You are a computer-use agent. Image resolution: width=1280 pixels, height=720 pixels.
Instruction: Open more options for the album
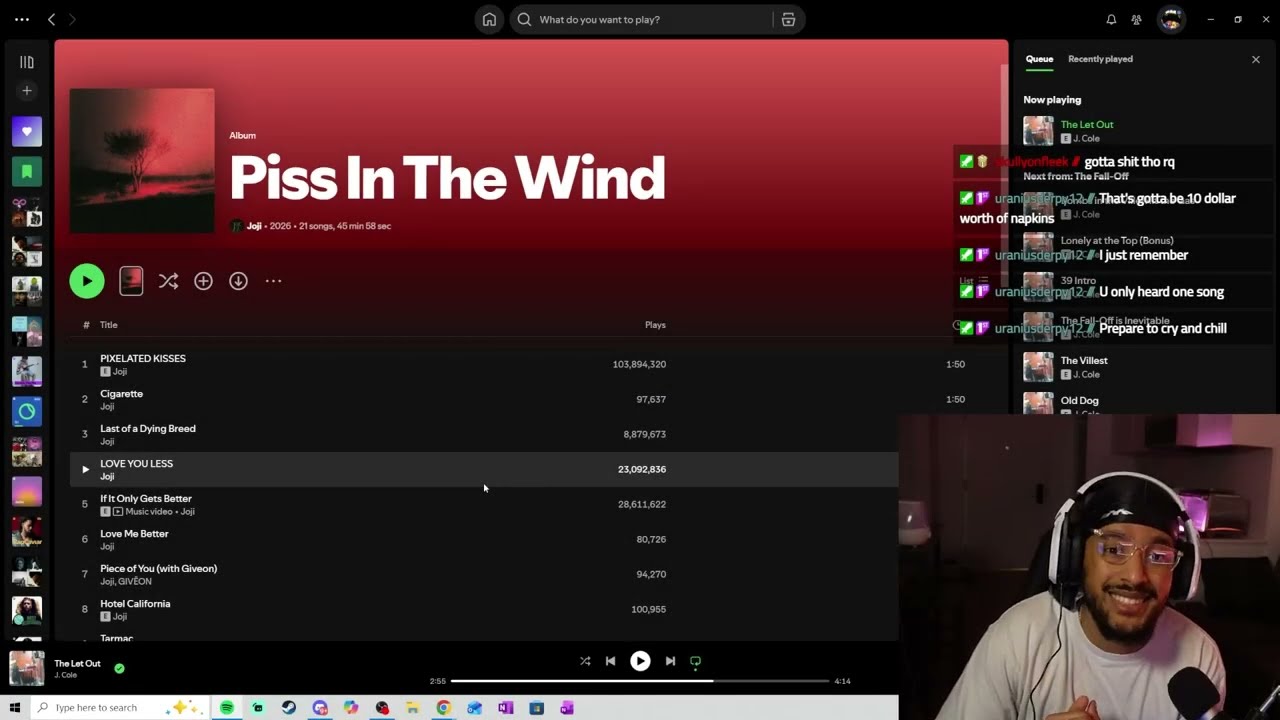[x=273, y=282]
